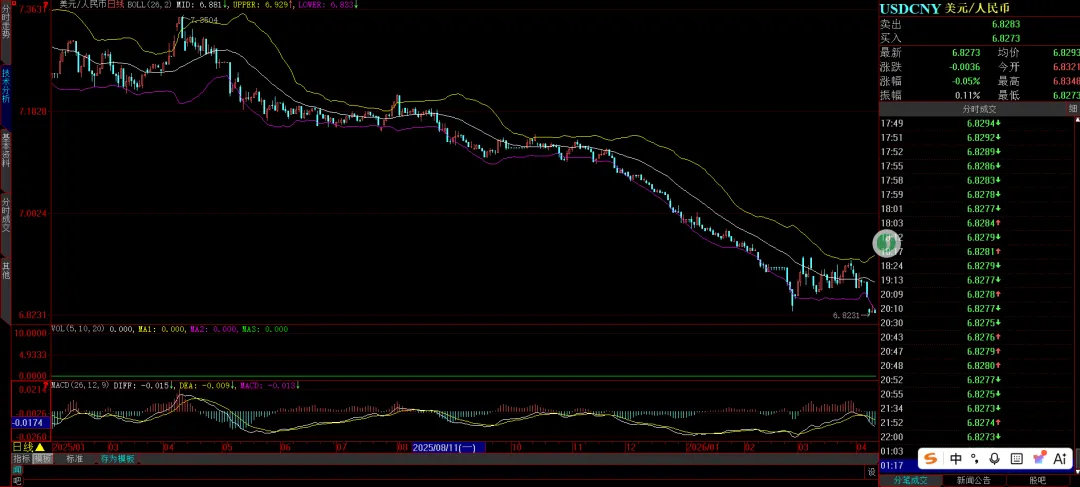Viewport: 1080px width, 487px height.
Task: Click the 涨跌 value -0.0036
Action: point(966,68)
